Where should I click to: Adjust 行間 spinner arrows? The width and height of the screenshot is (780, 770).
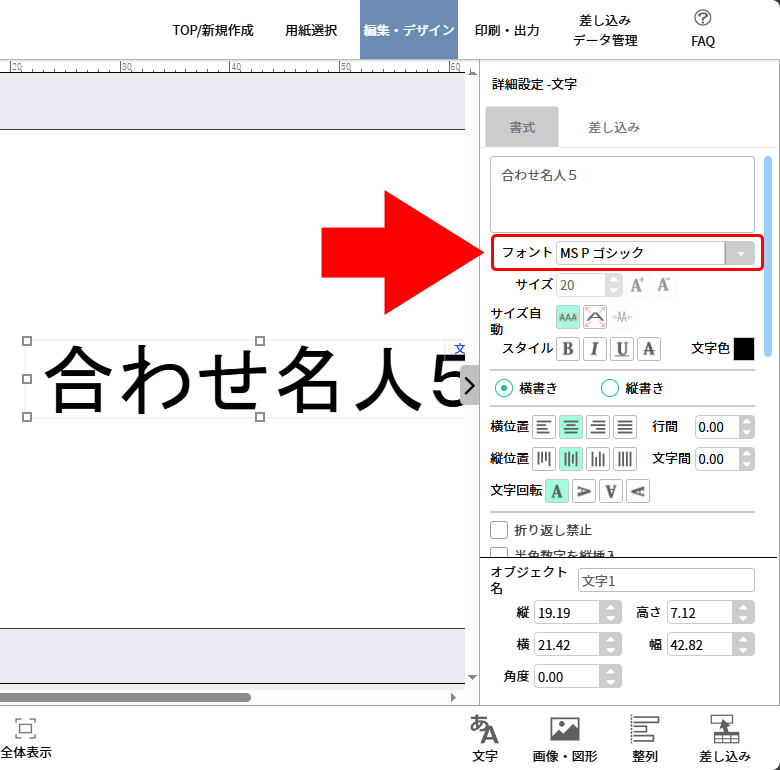746,427
